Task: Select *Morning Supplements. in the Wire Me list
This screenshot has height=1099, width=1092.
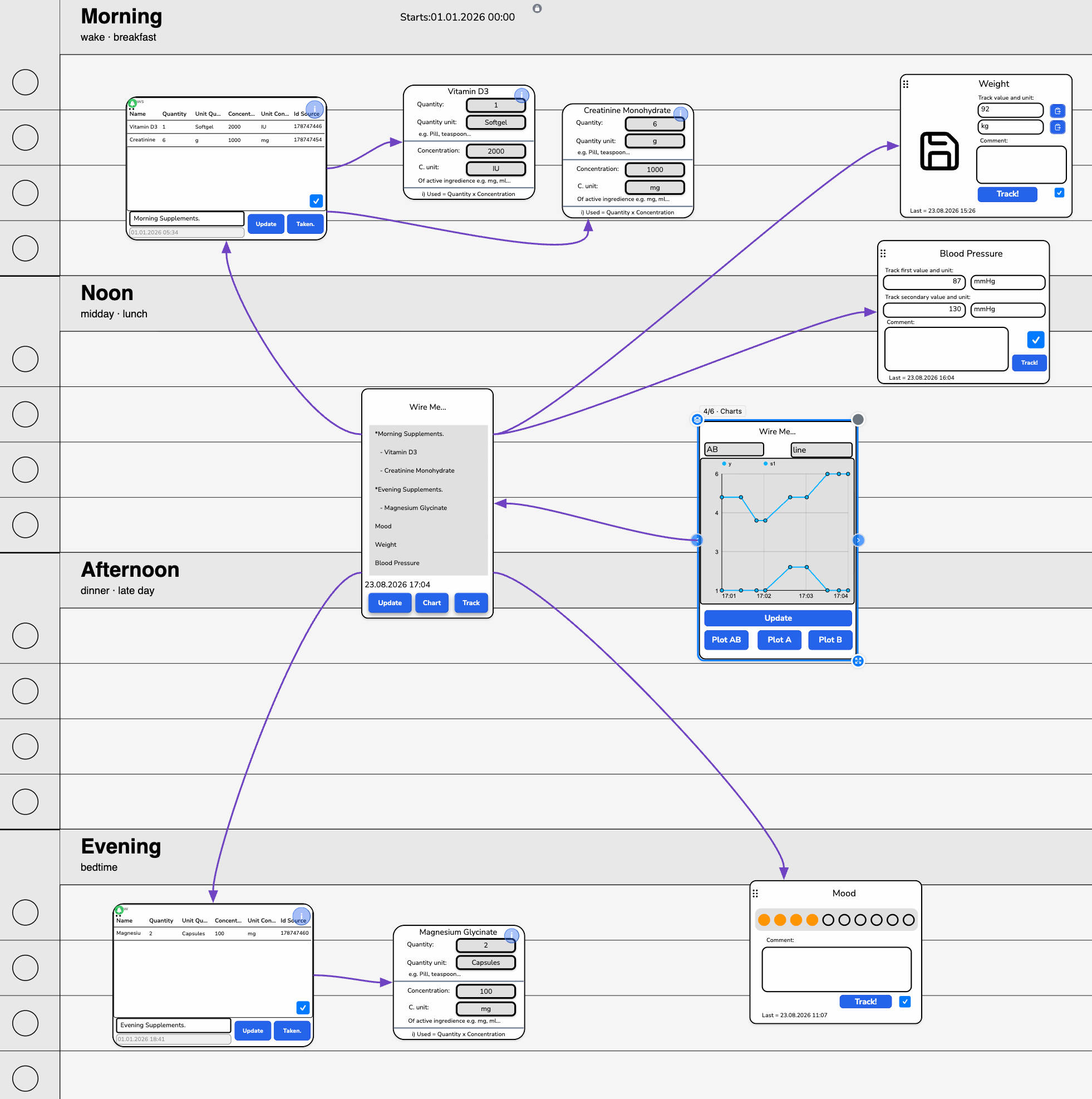Action: [409, 434]
